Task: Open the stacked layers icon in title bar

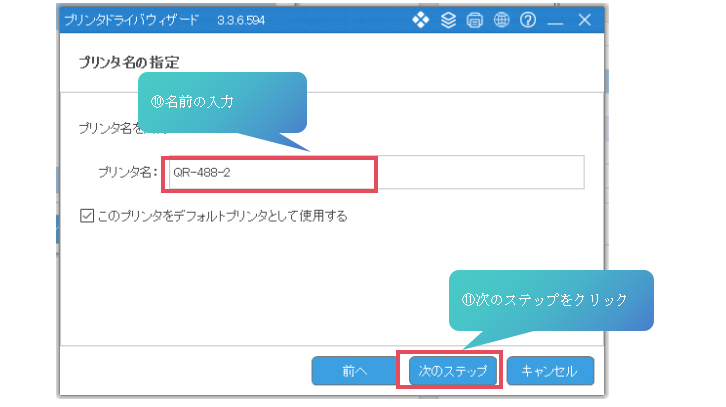Action: [x=448, y=20]
